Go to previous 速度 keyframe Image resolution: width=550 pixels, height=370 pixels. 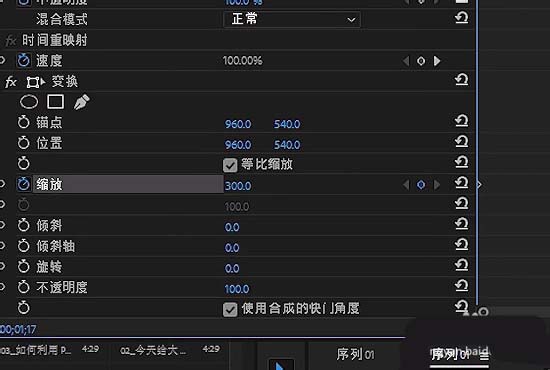click(406, 61)
